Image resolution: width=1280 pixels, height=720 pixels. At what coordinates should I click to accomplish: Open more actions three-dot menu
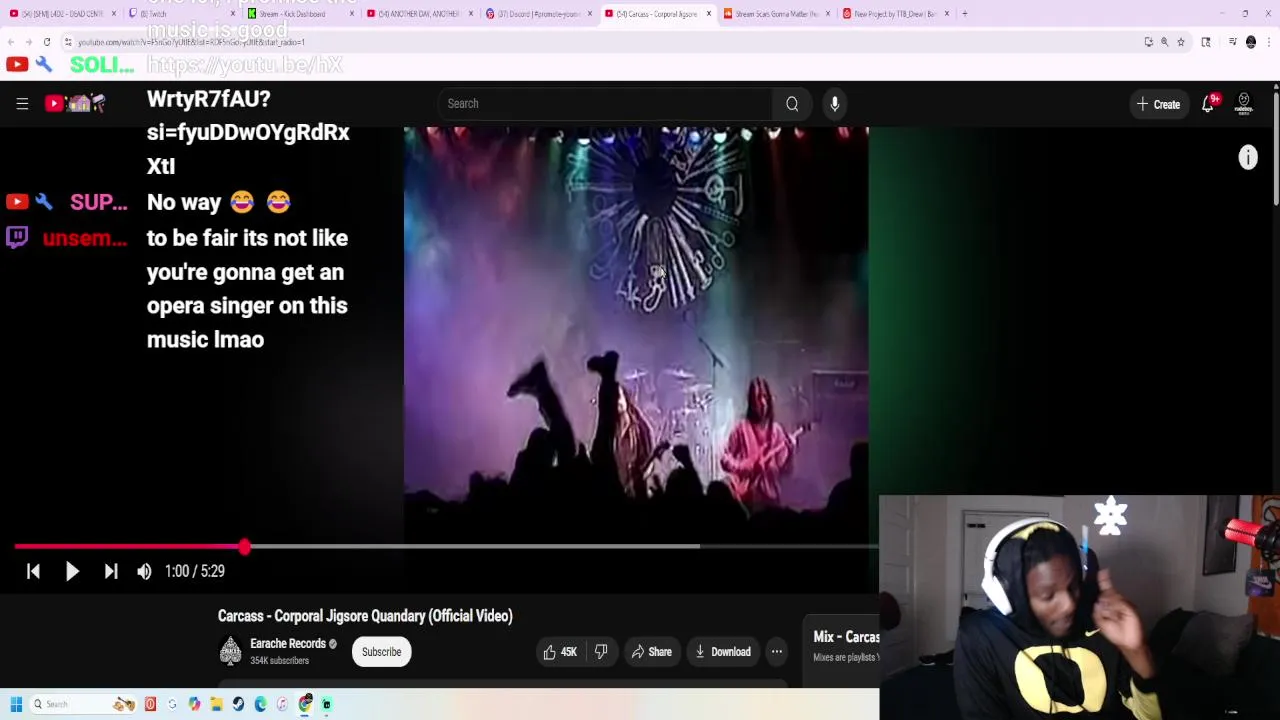(x=776, y=652)
